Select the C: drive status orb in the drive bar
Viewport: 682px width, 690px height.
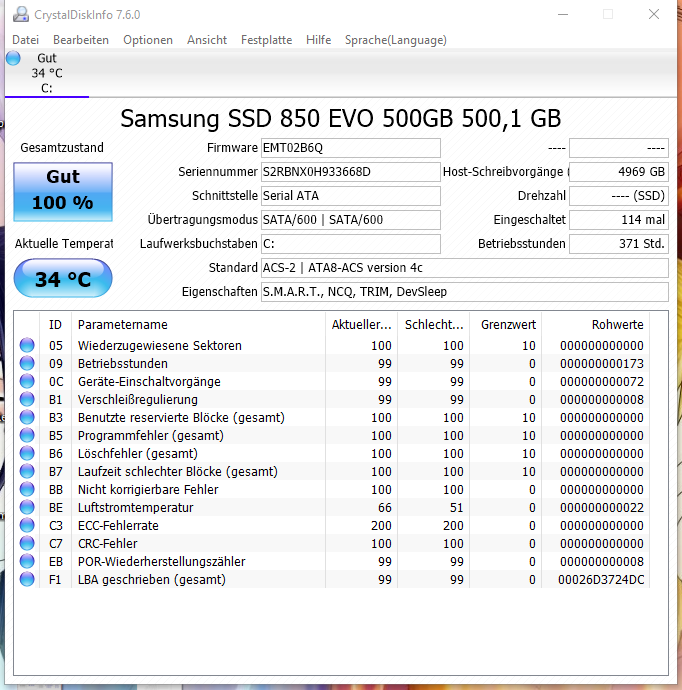(13, 58)
